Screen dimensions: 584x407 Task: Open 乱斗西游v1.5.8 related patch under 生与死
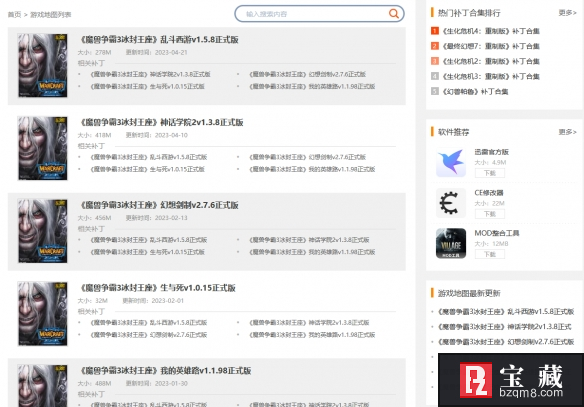(149, 322)
